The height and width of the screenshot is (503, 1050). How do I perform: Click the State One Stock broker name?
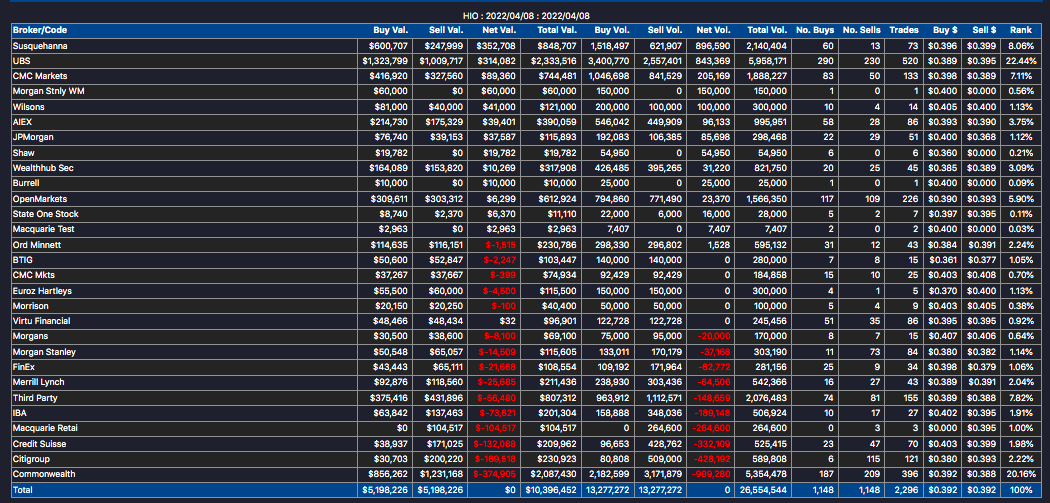(x=46, y=214)
